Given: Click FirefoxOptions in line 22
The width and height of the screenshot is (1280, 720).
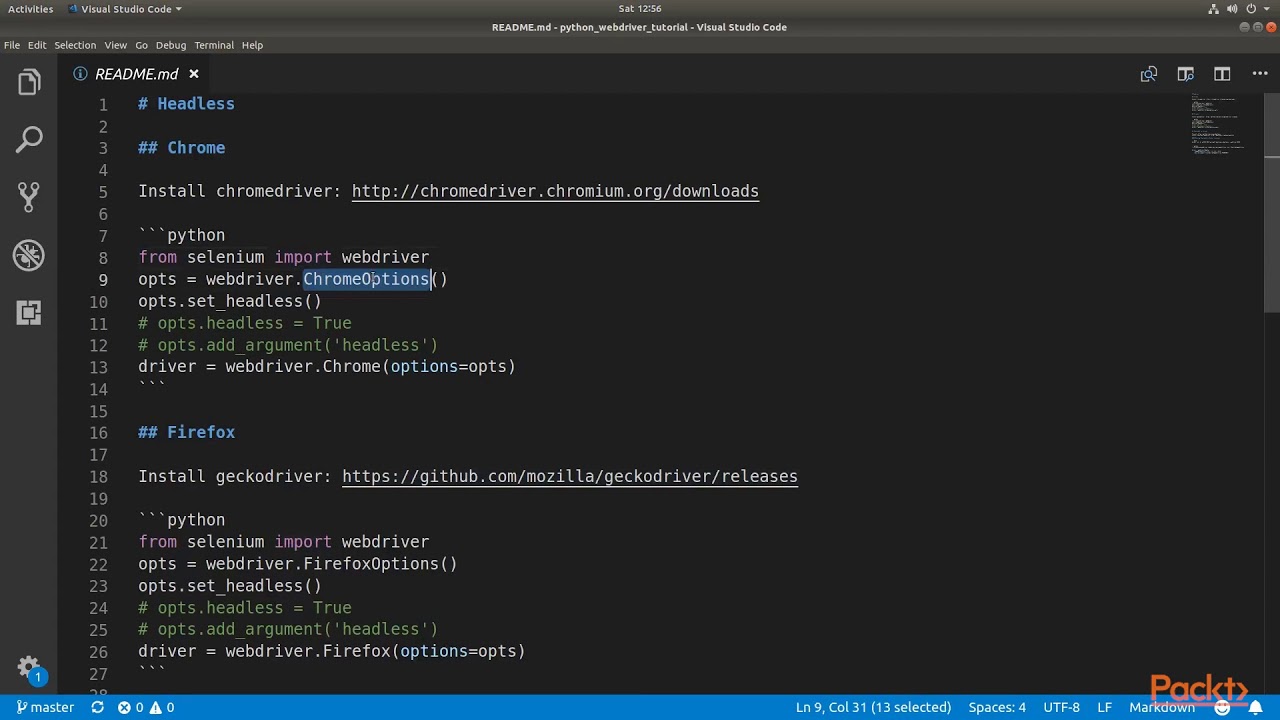Looking at the screenshot, I should [x=371, y=564].
